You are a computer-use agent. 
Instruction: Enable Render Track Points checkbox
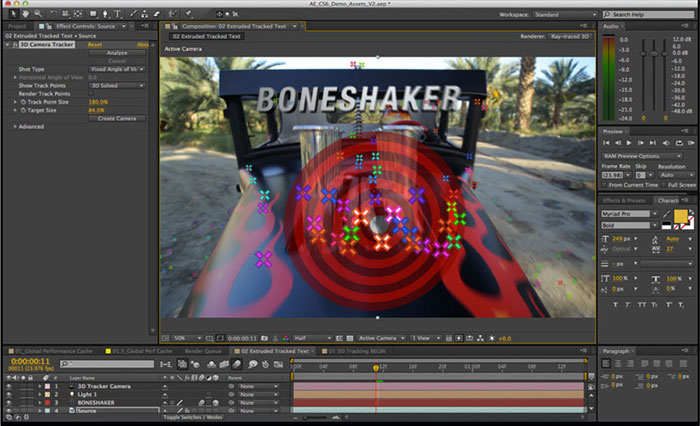coord(91,94)
